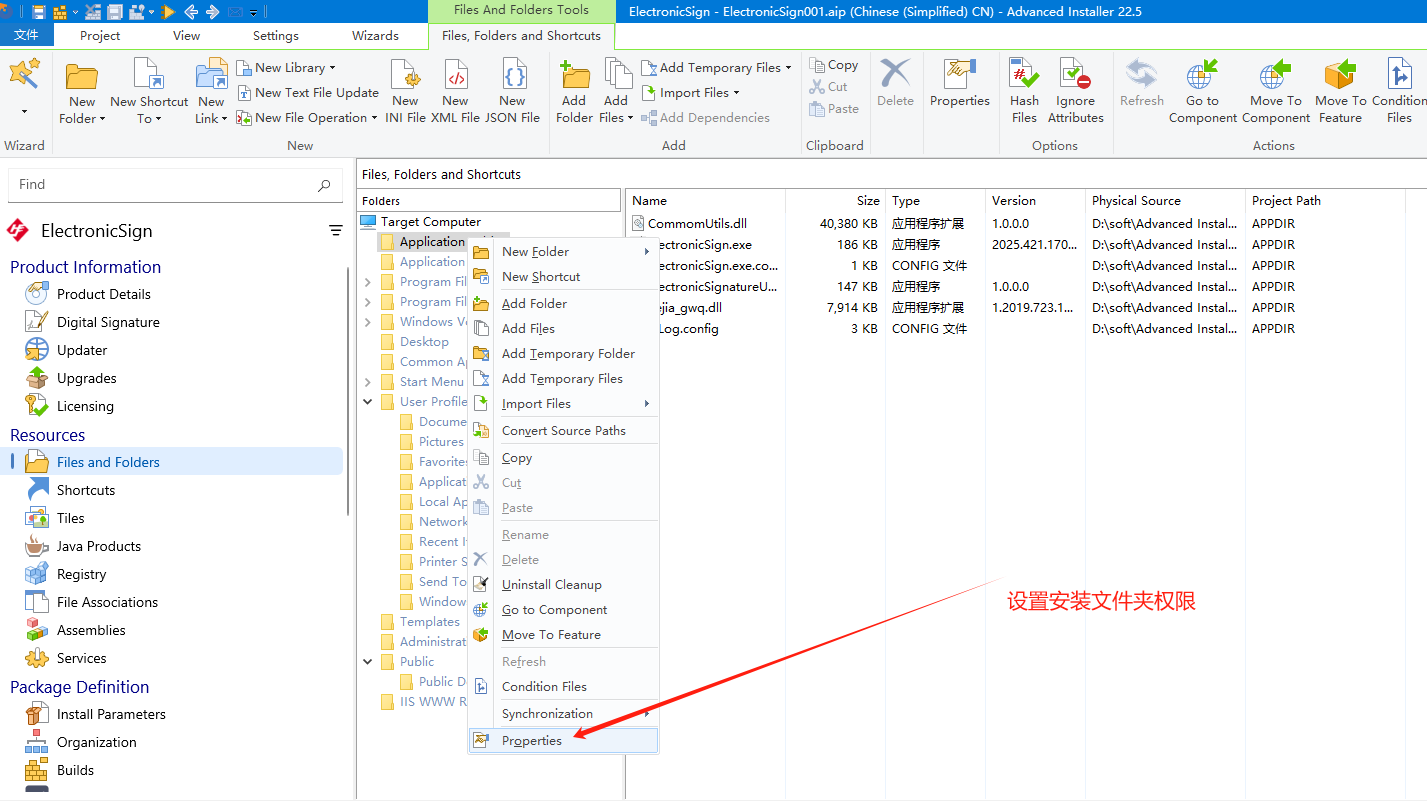Screen dimensions: 1427x801
Task: Expand the Start Menu tree folder
Action: tap(368, 381)
